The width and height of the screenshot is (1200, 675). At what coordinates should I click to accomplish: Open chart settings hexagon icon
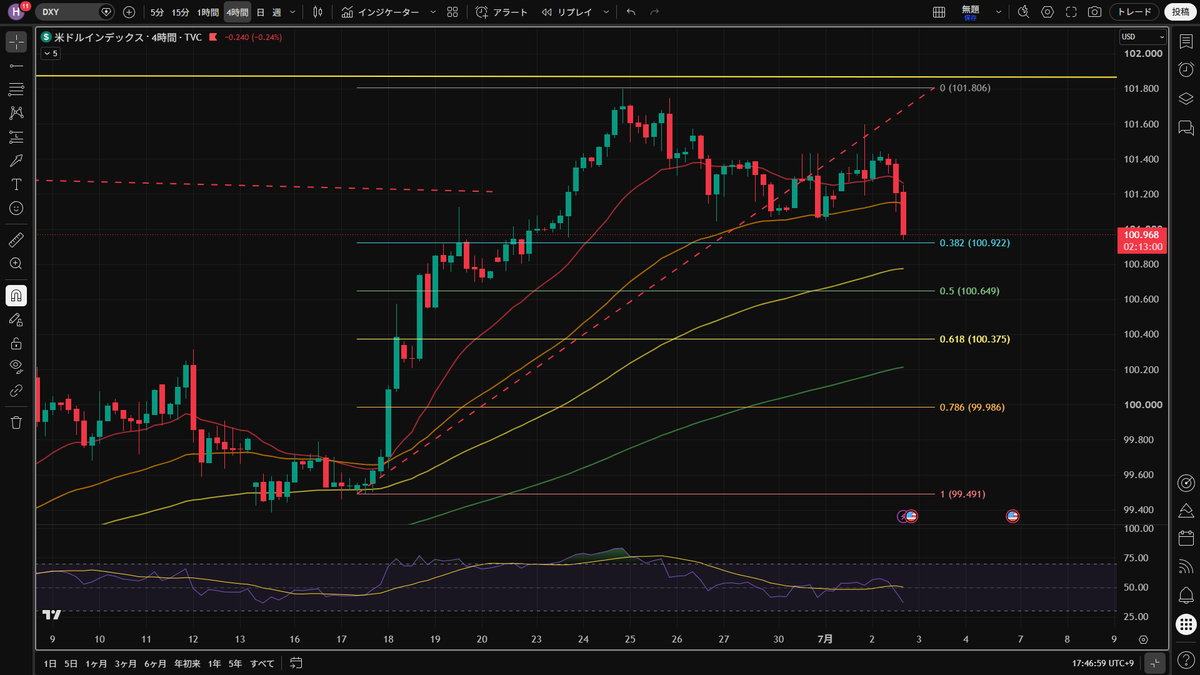tap(1047, 12)
